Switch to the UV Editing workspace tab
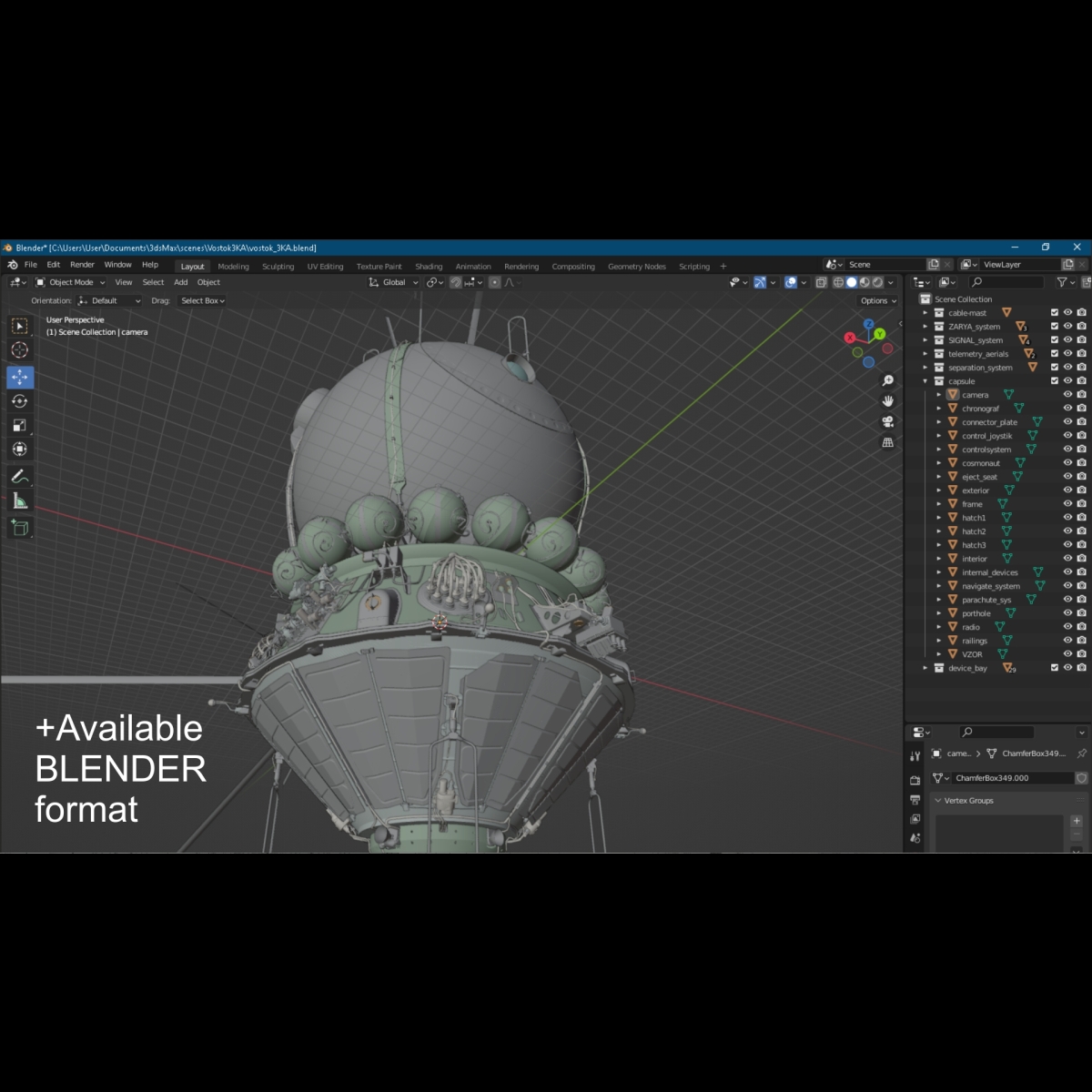 [x=325, y=267]
